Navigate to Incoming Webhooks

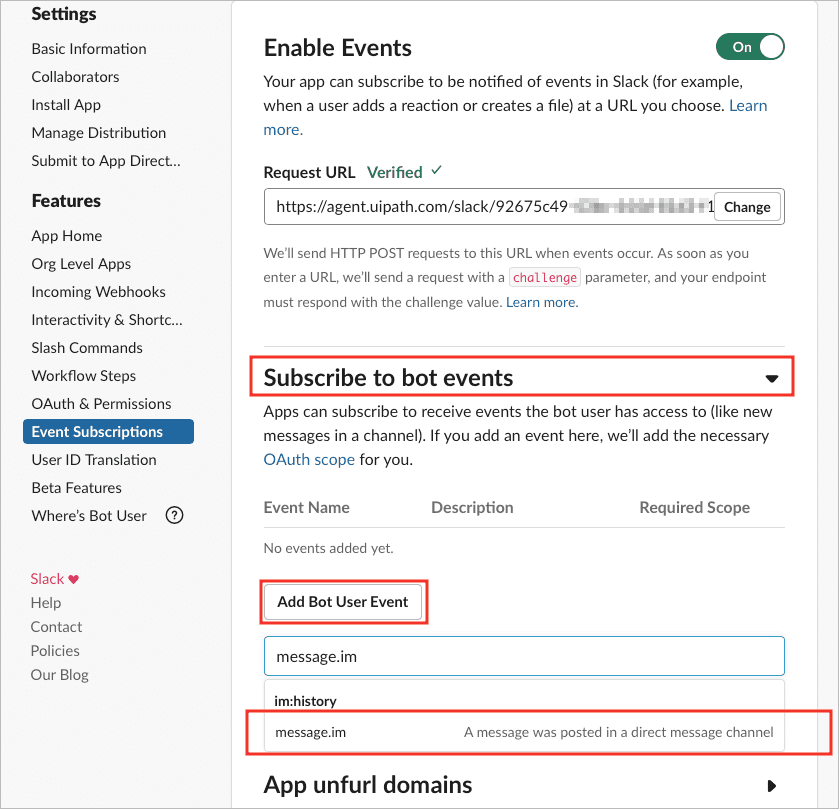click(98, 292)
